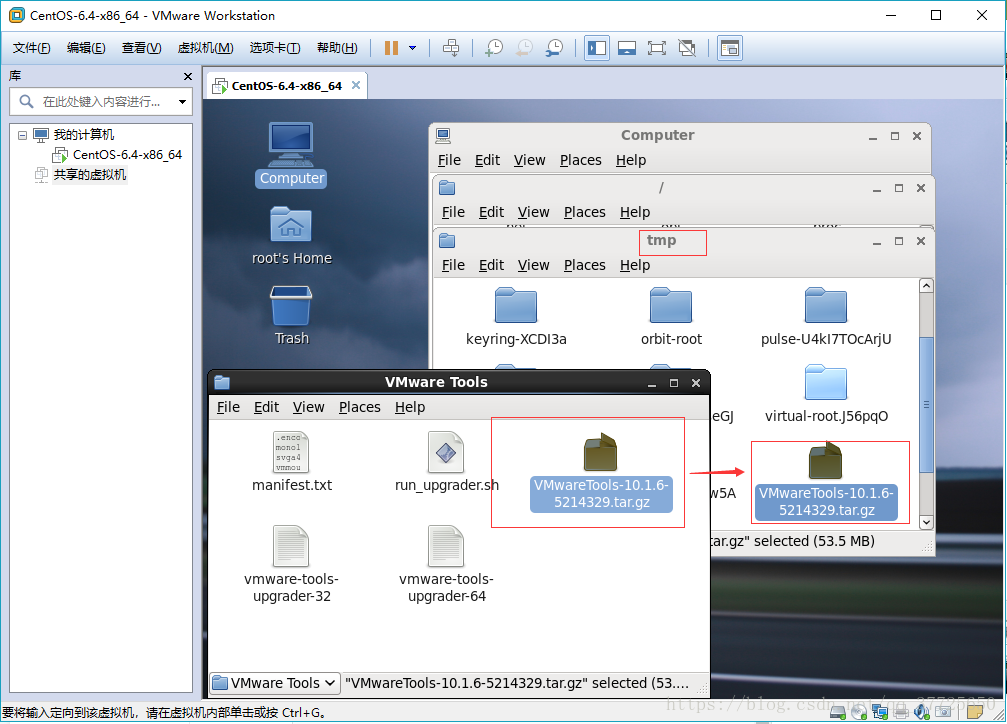Collapse the 我的计算机 tree node
The width and height of the screenshot is (1007, 724).
pos(22,135)
